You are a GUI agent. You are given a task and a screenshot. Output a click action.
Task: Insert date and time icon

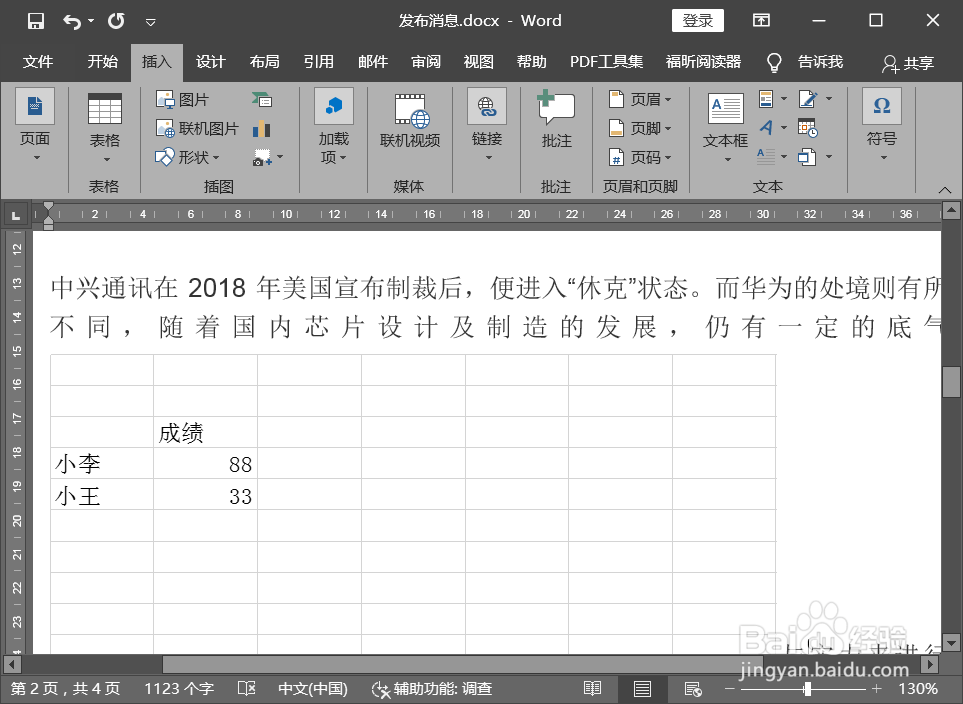pos(808,128)
